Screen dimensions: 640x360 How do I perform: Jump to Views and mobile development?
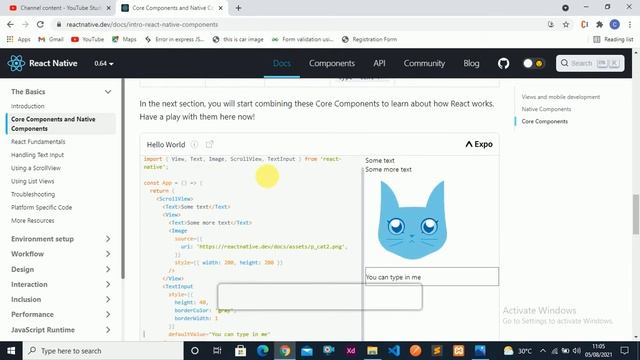coord(561,97)
